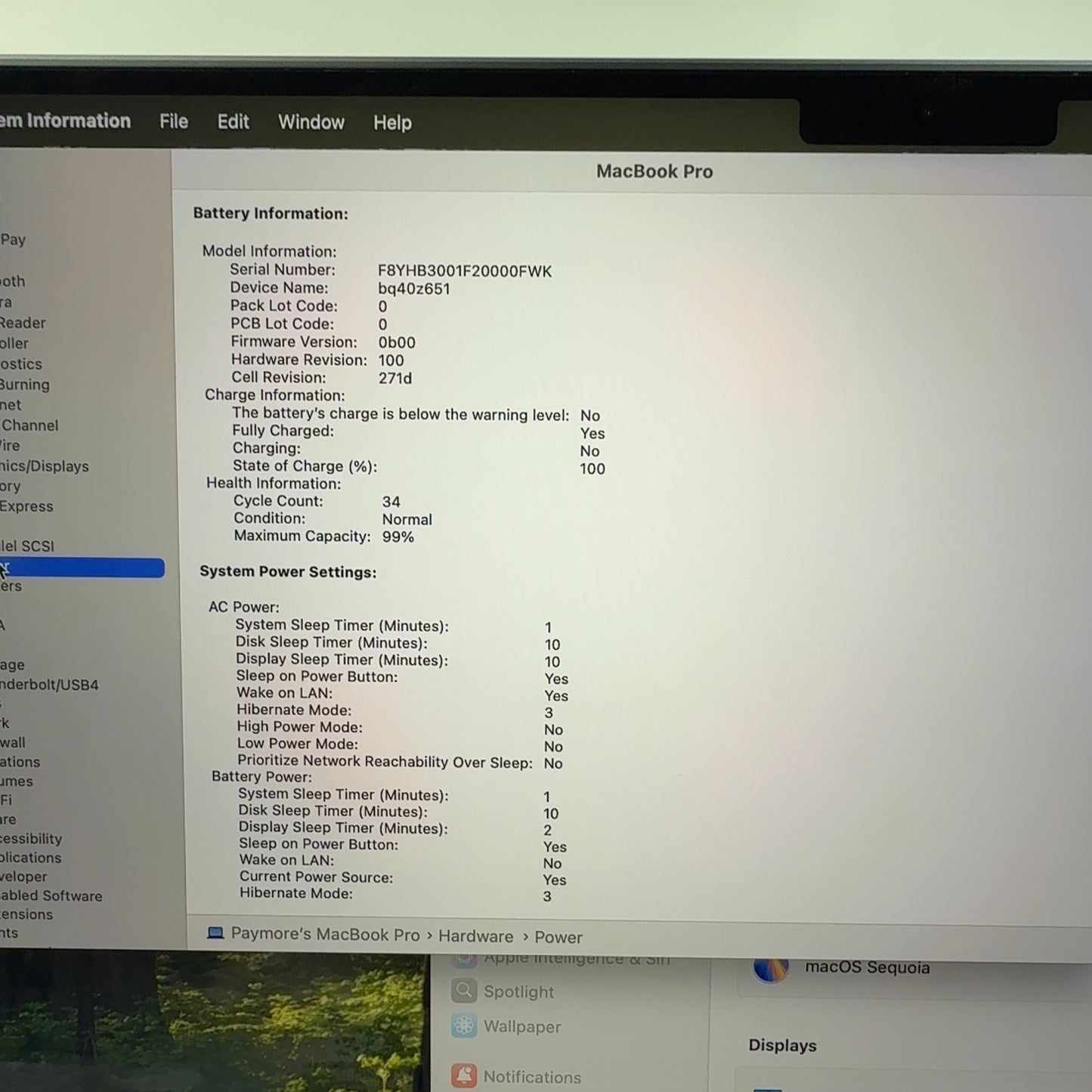Select the Thunderbolt/USB4 sidebar item
This screenshot has height=1092, width=1092.
[x=49, y=685]
